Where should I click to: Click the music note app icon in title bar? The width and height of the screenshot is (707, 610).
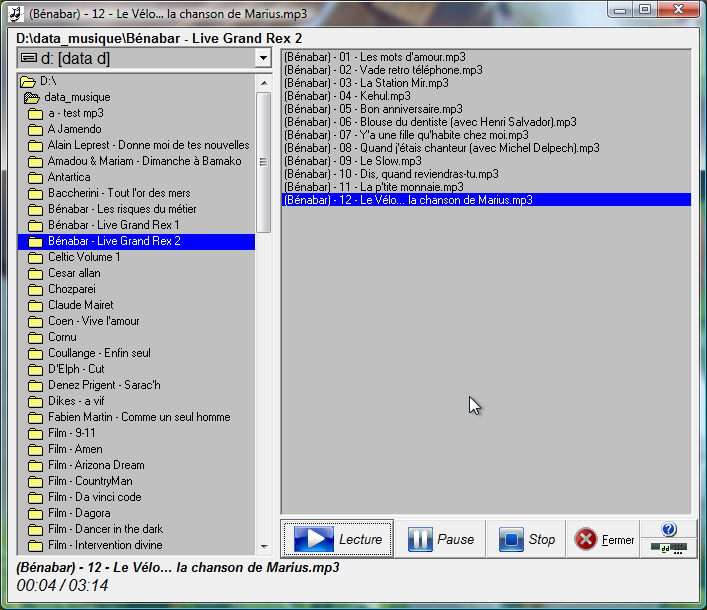click(x=16, y=14)
